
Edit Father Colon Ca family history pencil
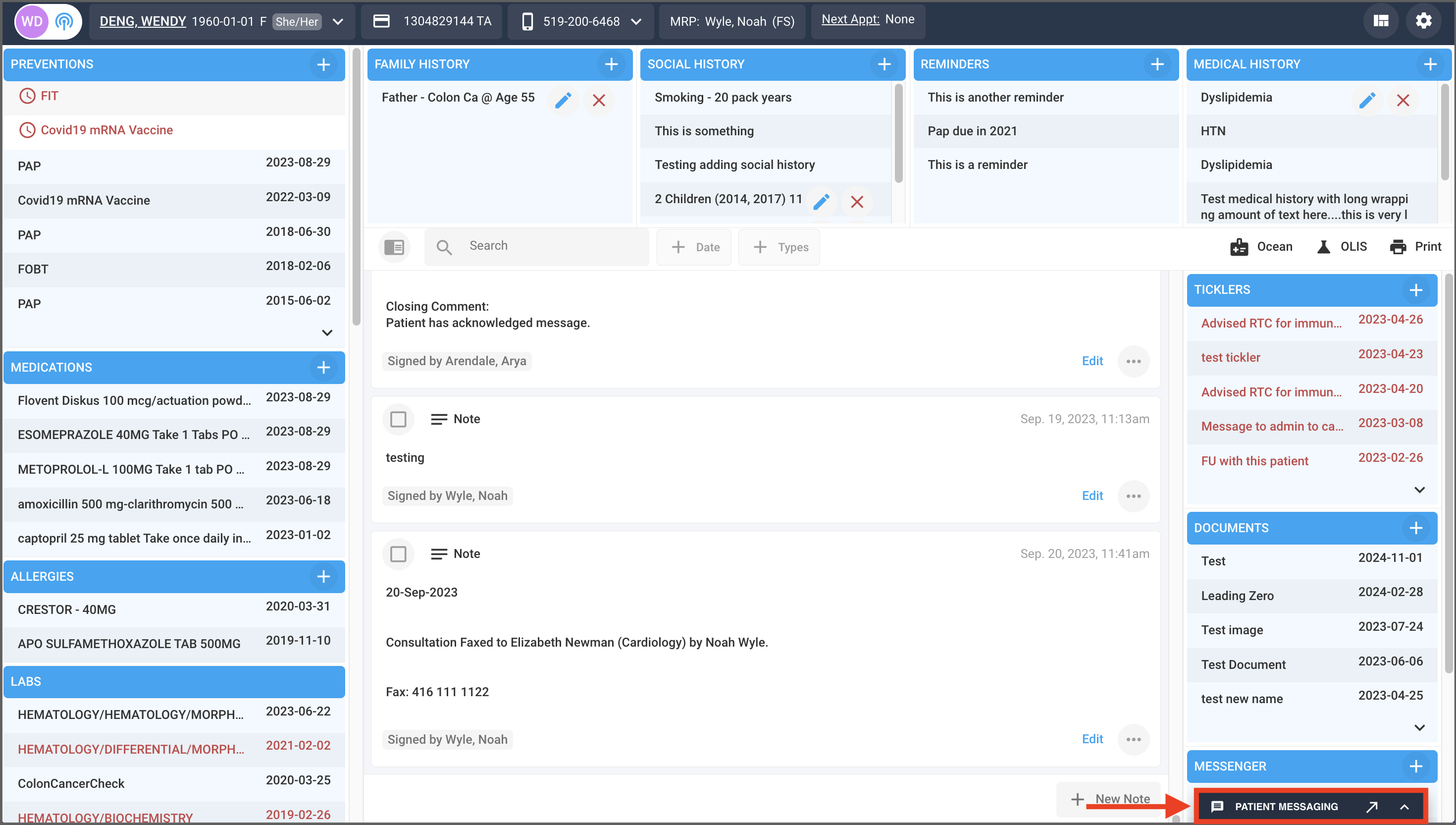563,100
